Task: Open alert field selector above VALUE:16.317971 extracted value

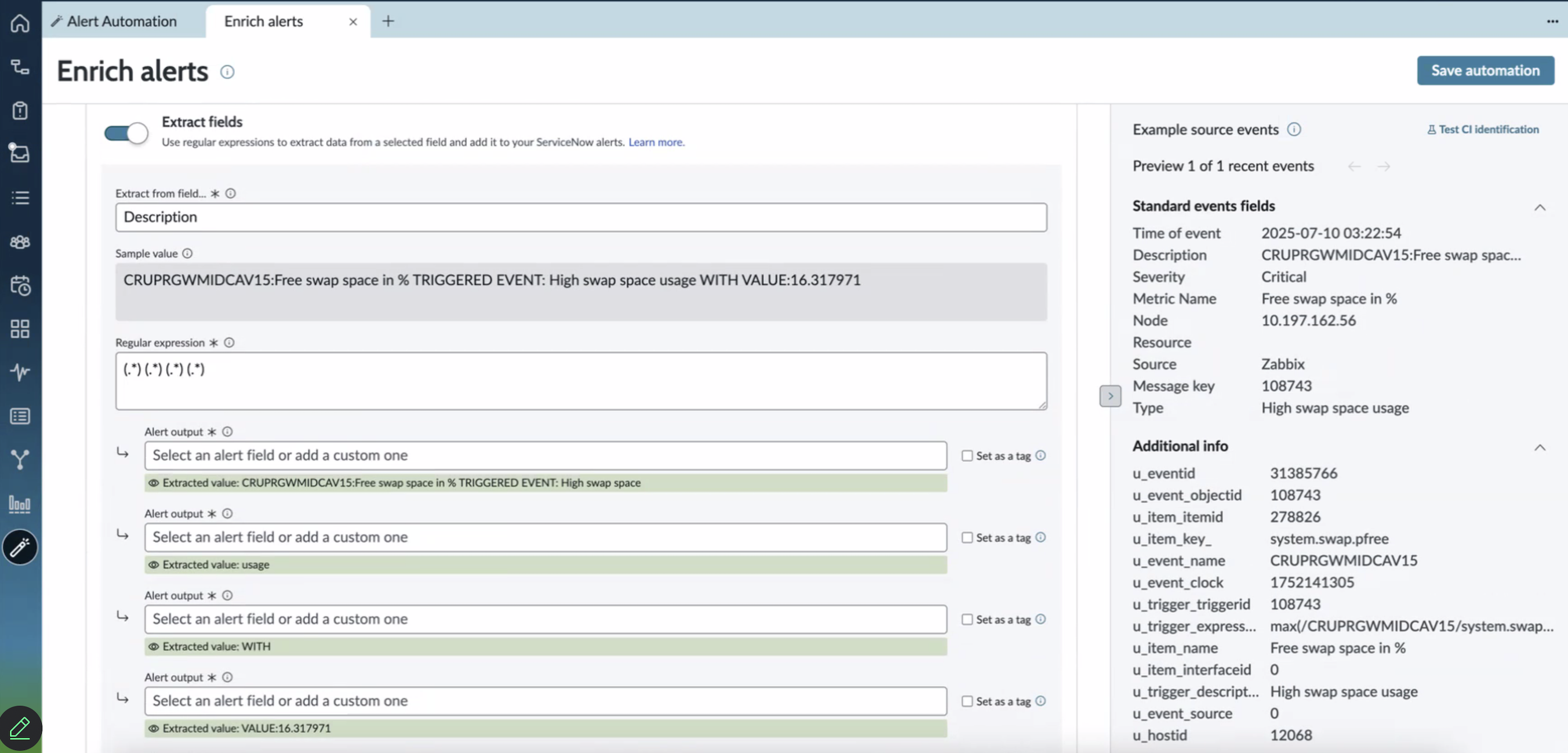Action: pyautogui.click(x=546, y=701)
